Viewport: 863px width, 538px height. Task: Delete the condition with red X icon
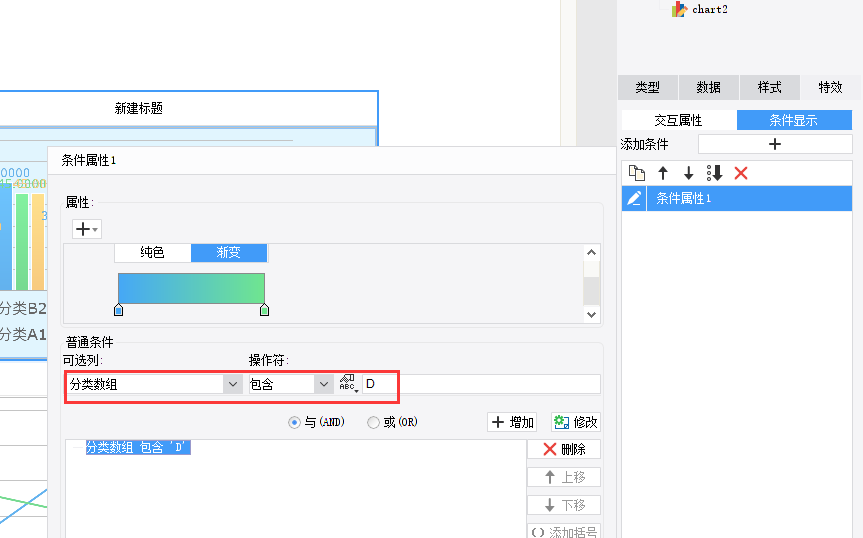tap(741, 173)
